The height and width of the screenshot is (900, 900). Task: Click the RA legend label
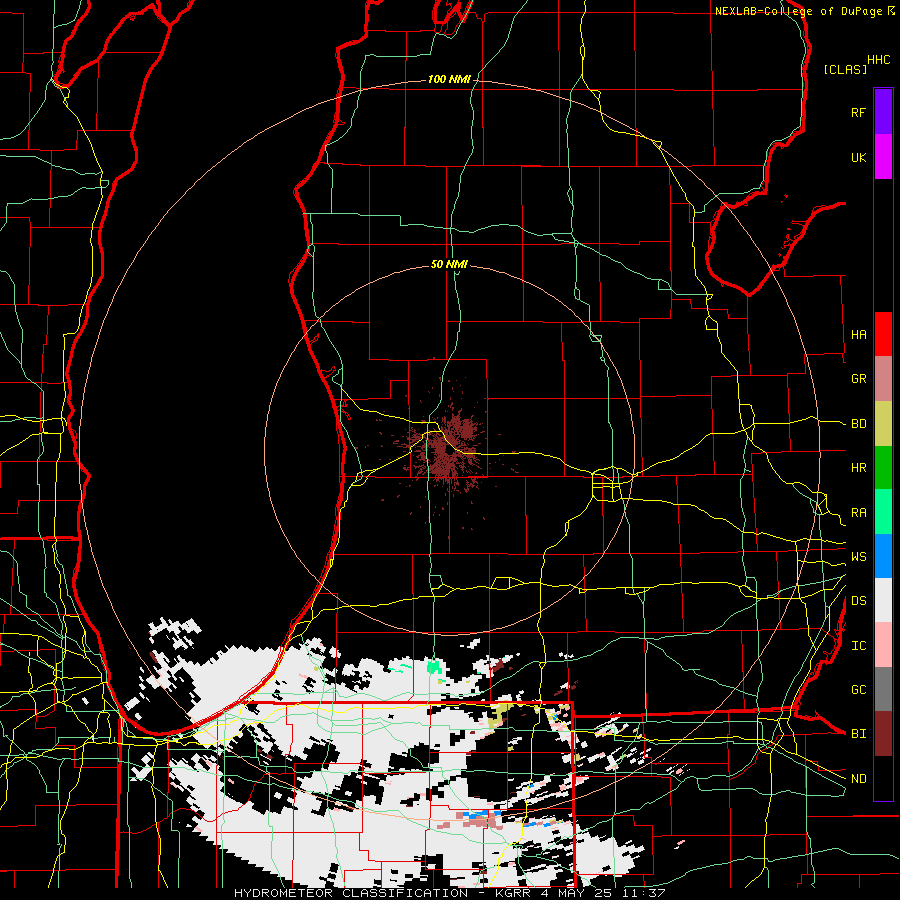[x=859, y=513]
